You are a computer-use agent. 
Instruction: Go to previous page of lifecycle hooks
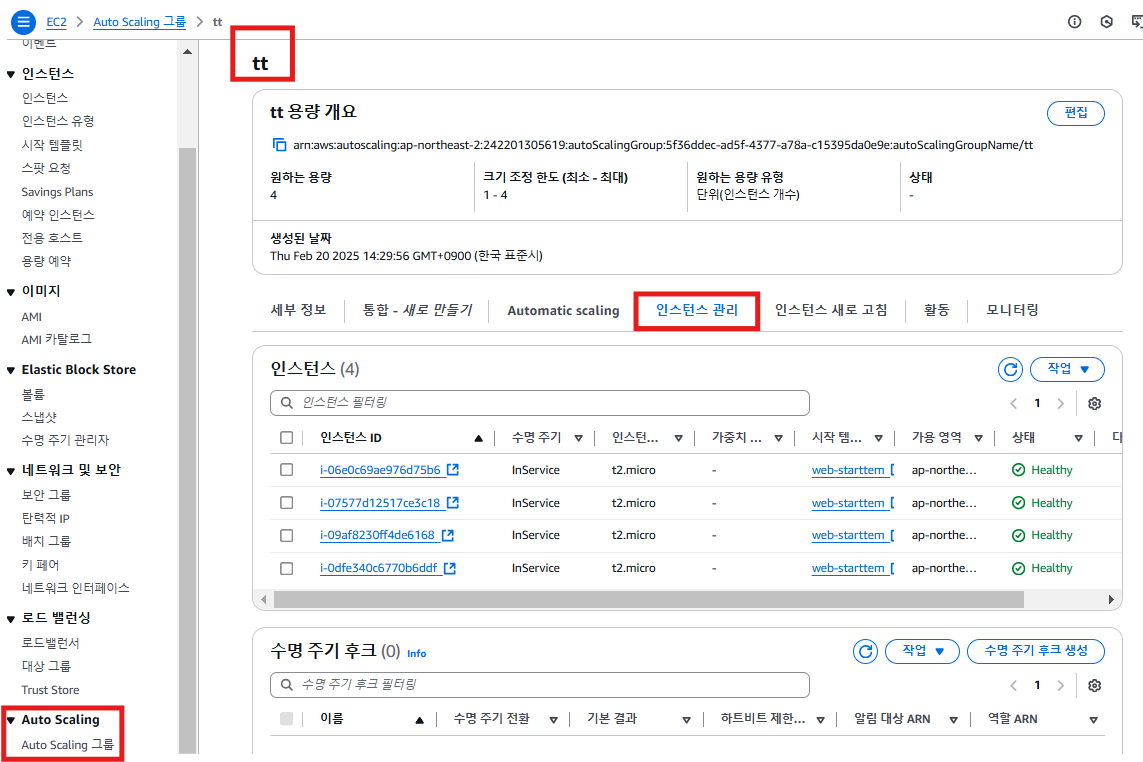point(1013,685)
